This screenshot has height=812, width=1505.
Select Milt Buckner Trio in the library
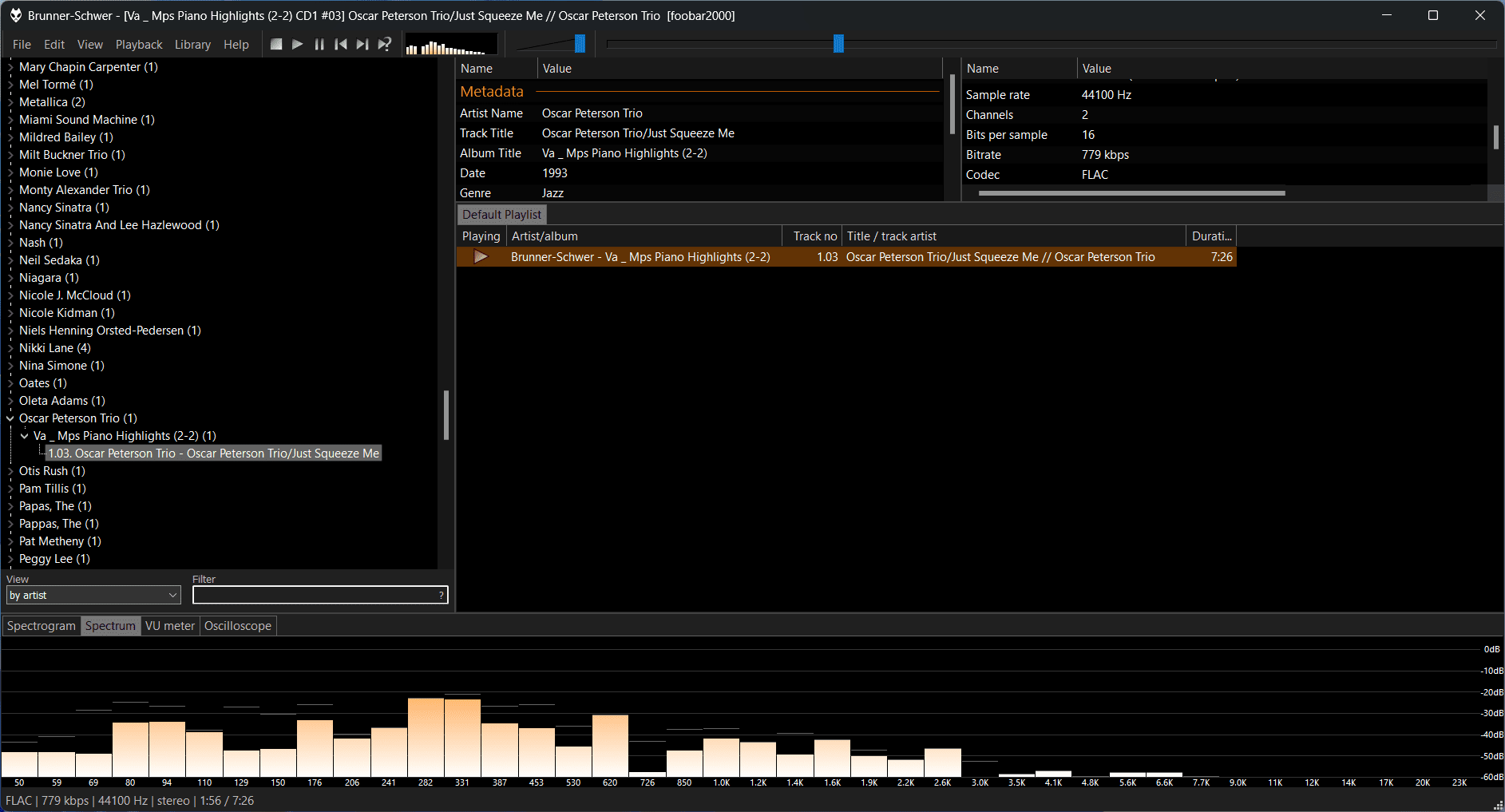coord(72,155)
